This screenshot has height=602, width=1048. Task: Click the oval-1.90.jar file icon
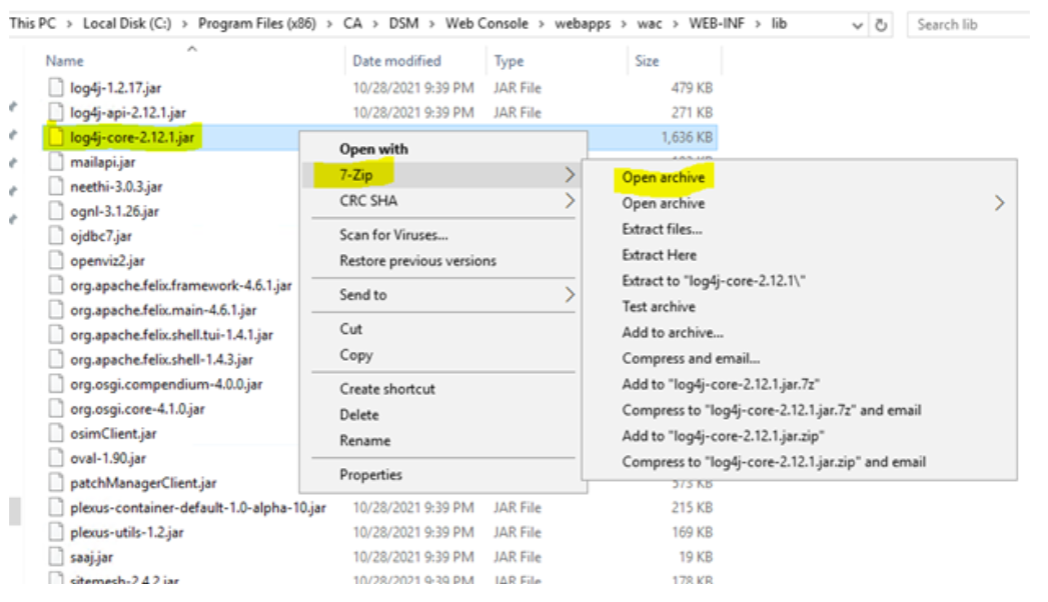coord(56,458)
